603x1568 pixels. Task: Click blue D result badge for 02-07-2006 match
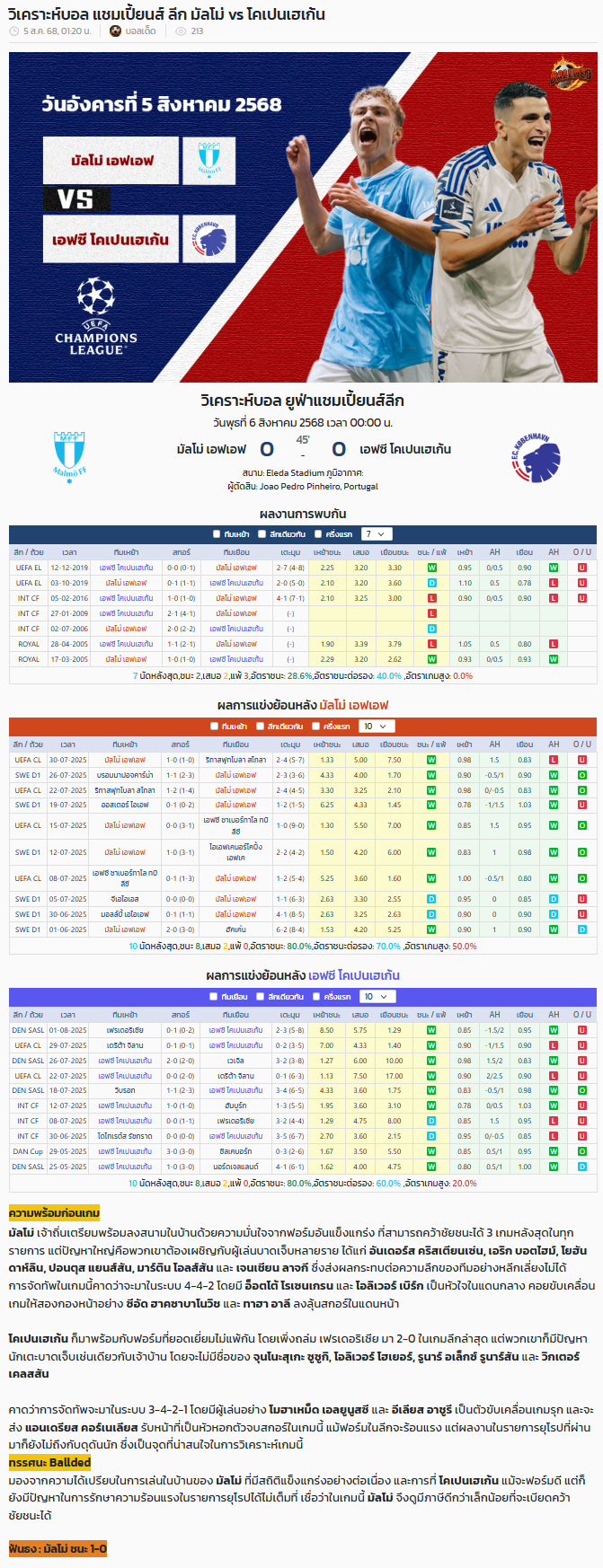pos(432,629)
